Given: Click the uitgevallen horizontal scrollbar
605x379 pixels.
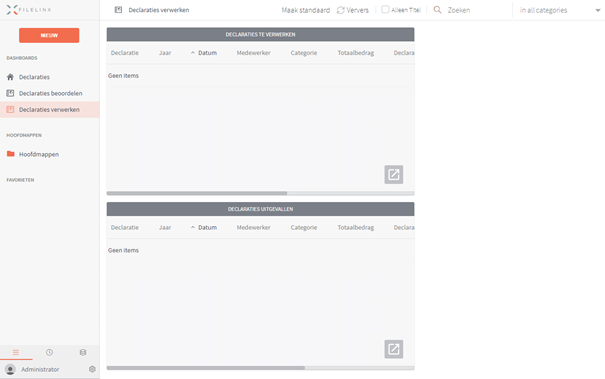Looking at the screenshot, I should (x=206, y=368).
